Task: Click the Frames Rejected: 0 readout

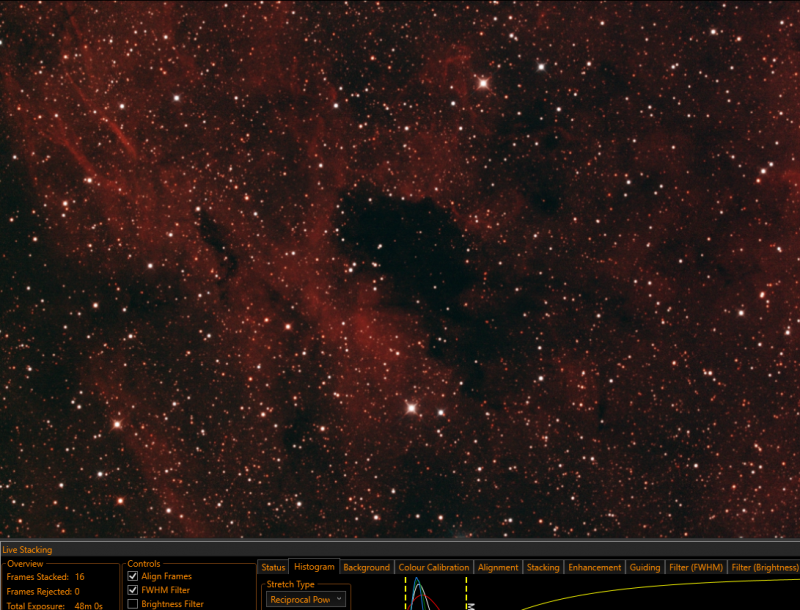Action: pos(43,592)
